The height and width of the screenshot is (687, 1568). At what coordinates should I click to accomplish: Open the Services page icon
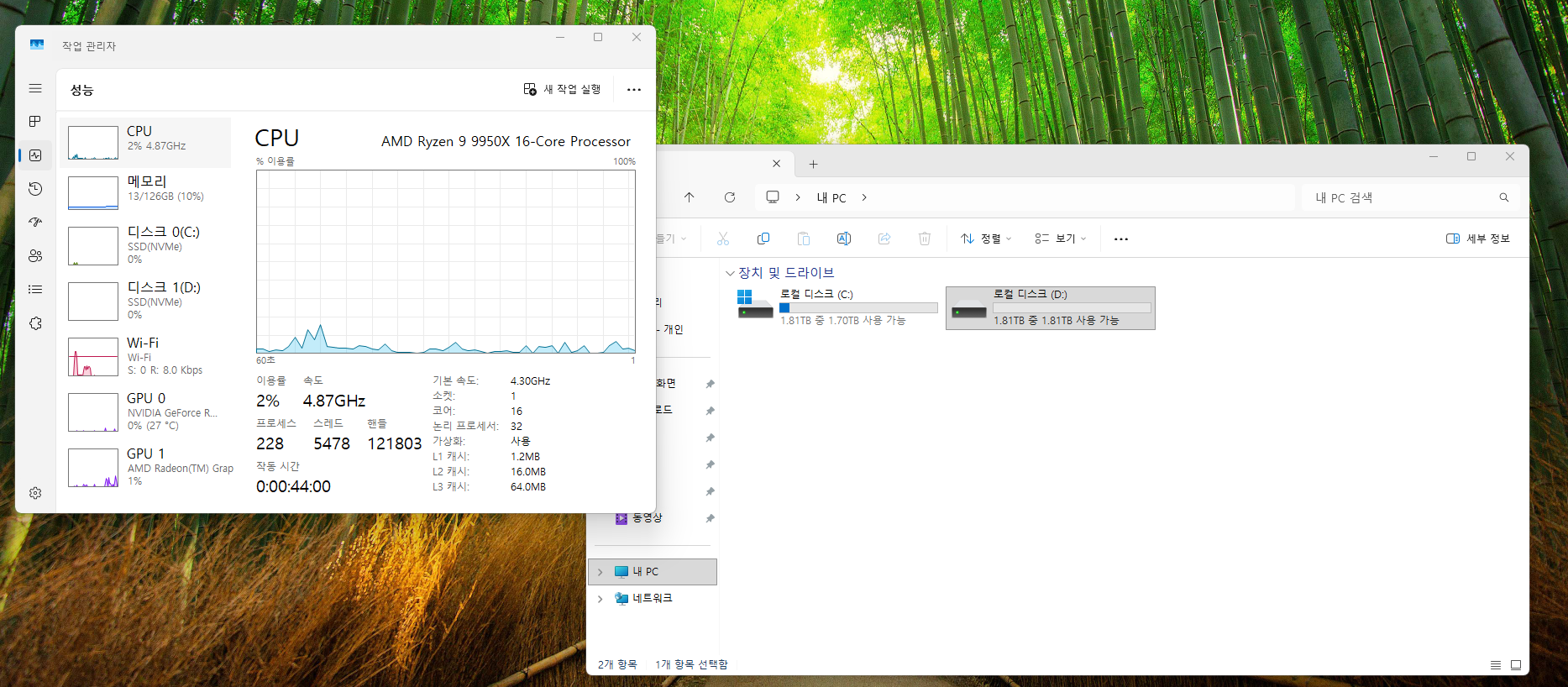[35, 323]
